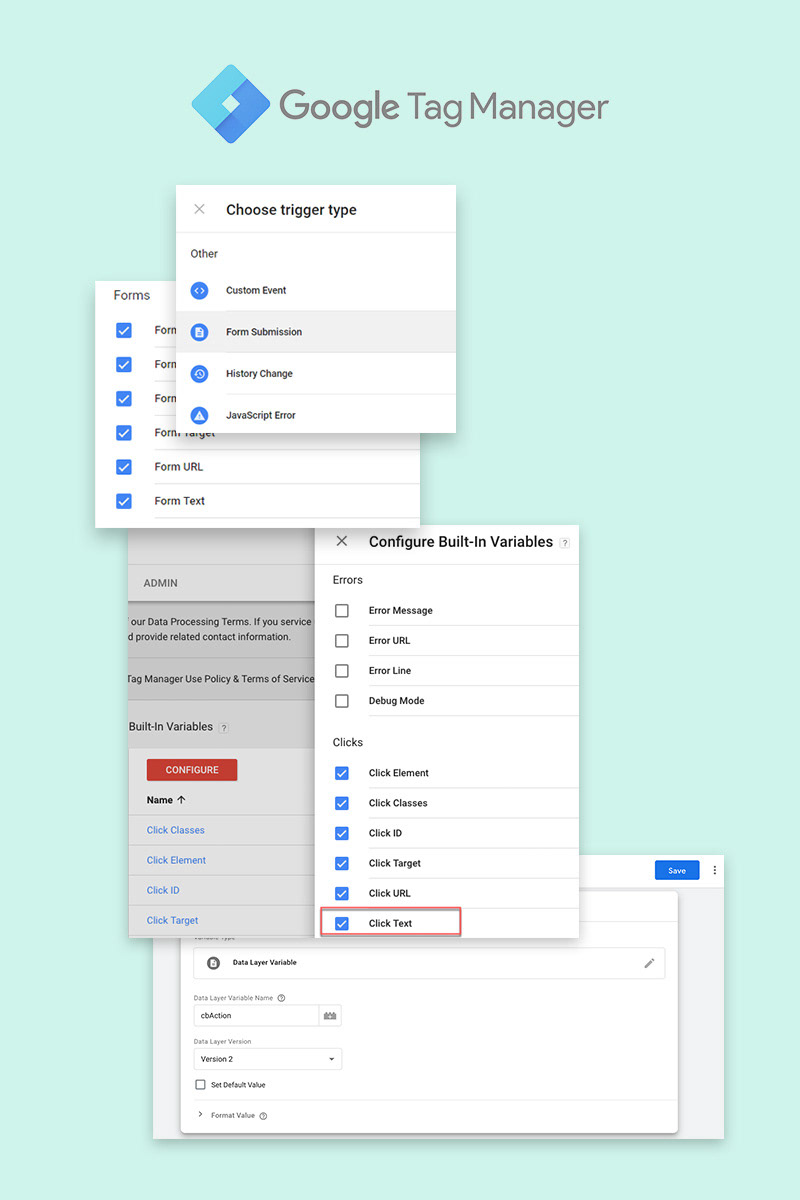
Task: Close the Choose trigger type panel
Action: coord(199,209)
